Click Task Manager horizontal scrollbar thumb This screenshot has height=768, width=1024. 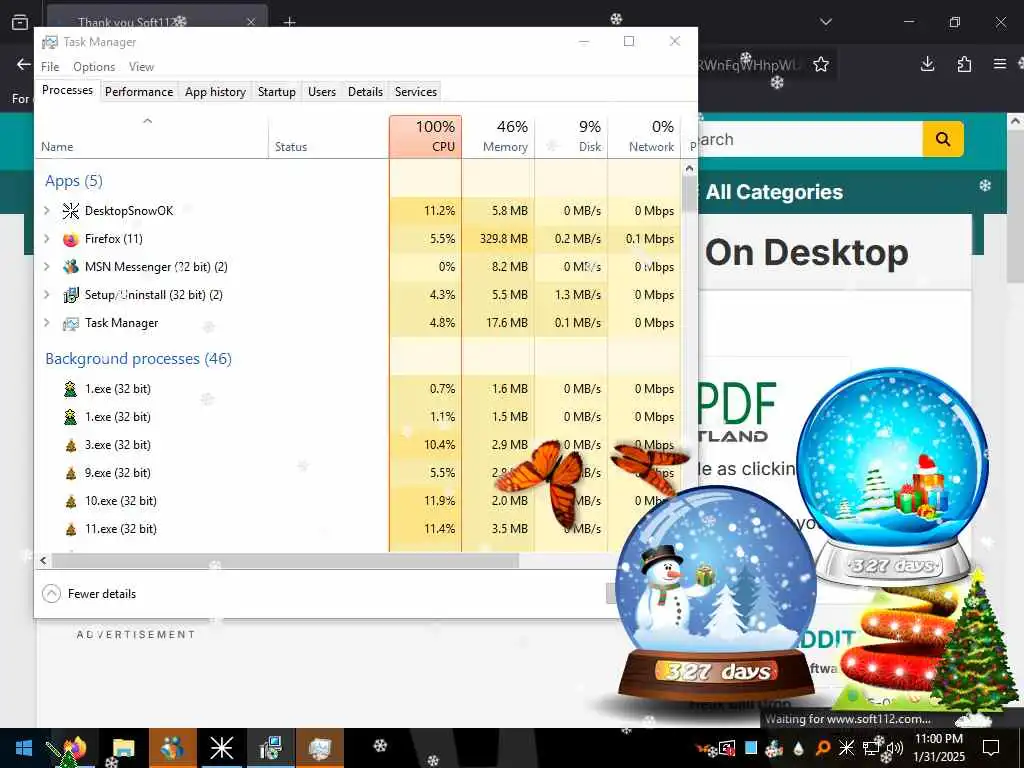tap(285, 560)
